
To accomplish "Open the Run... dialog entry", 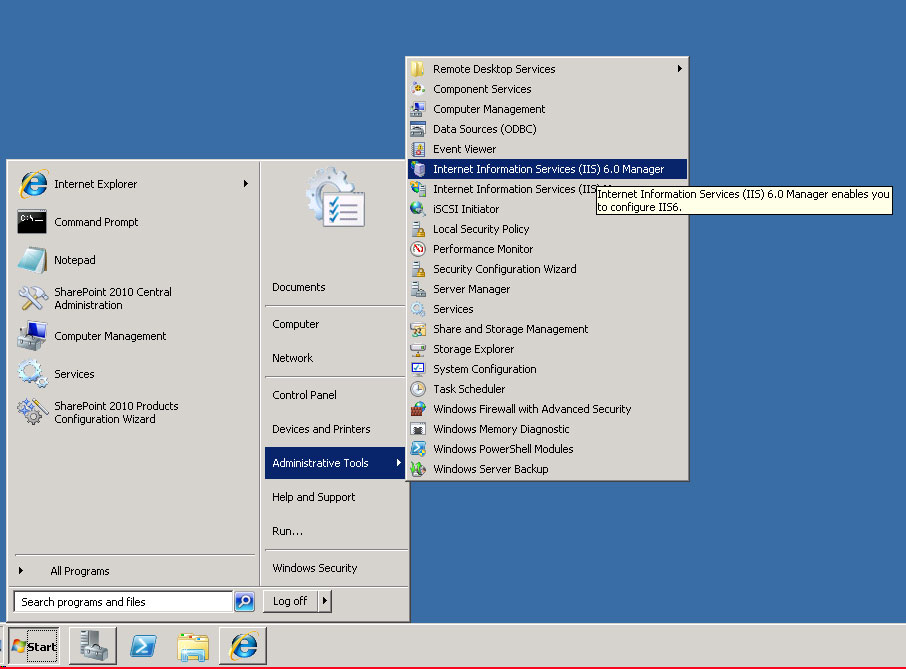I will [x=336, y=531].
